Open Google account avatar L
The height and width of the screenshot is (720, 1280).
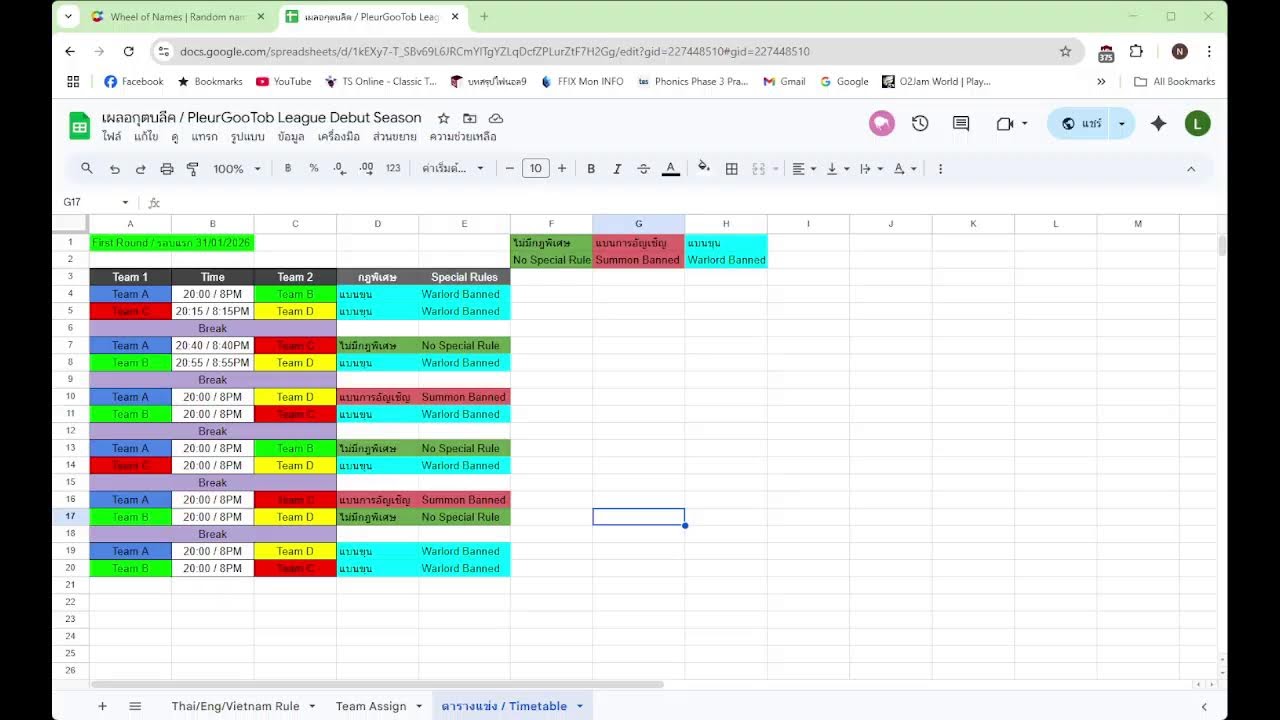click(1197, 123)
